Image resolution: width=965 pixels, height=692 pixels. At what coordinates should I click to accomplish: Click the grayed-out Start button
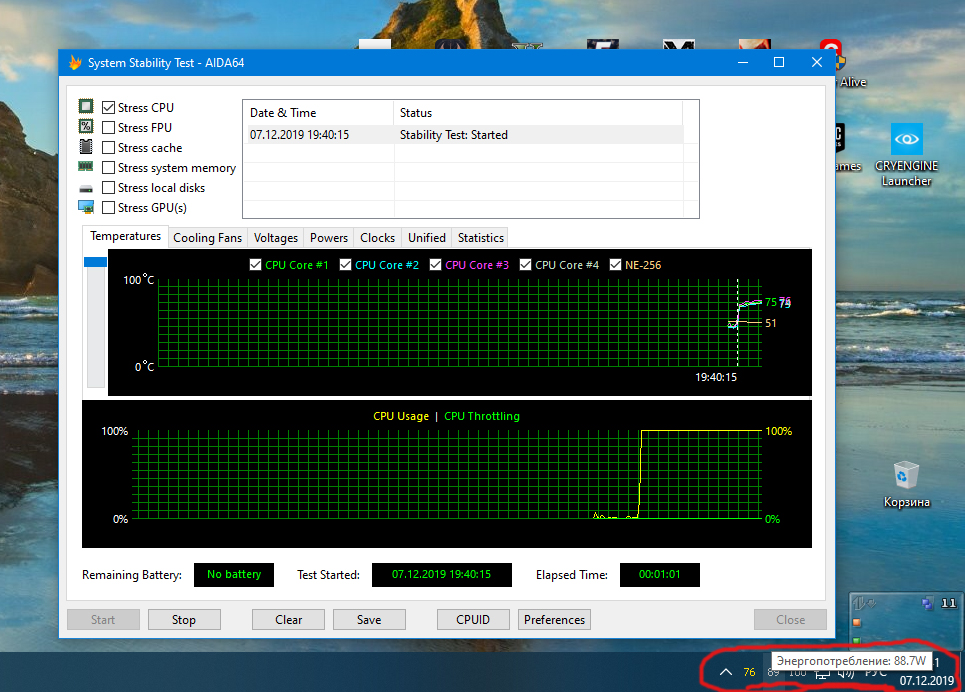(103, 620)
